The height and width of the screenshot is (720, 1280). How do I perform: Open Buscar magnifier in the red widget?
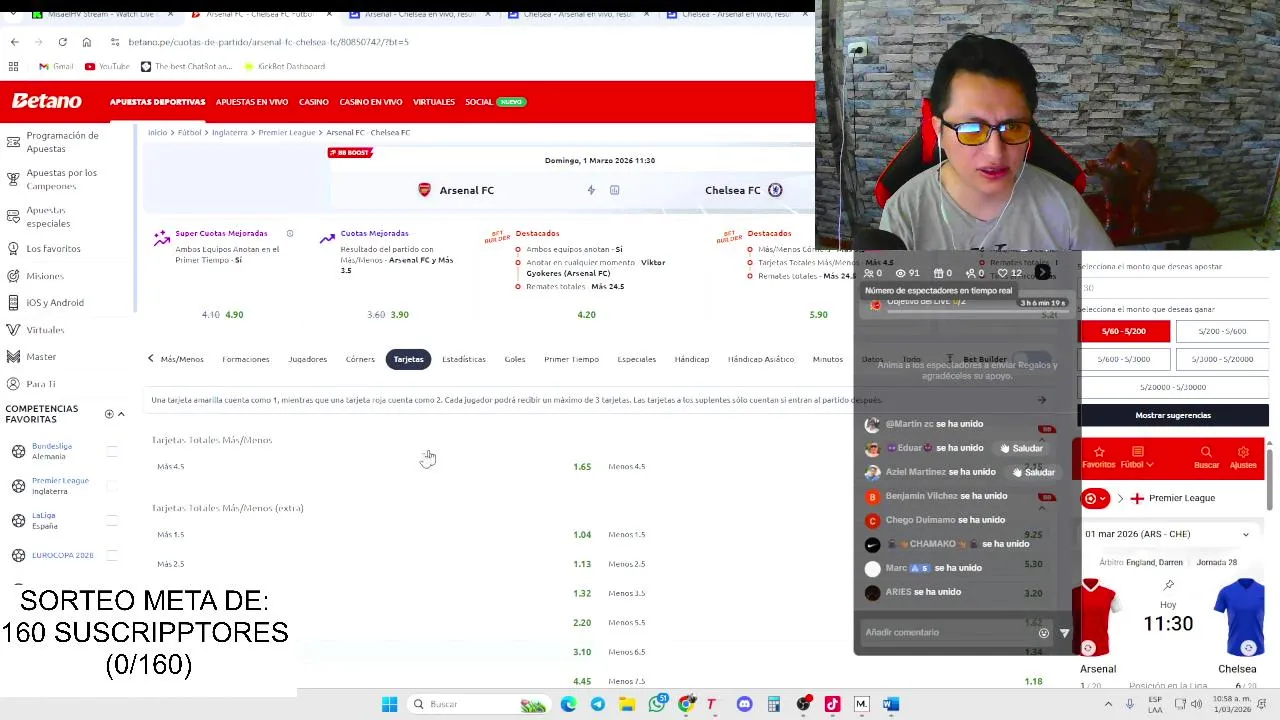(x=1206, y=458)
